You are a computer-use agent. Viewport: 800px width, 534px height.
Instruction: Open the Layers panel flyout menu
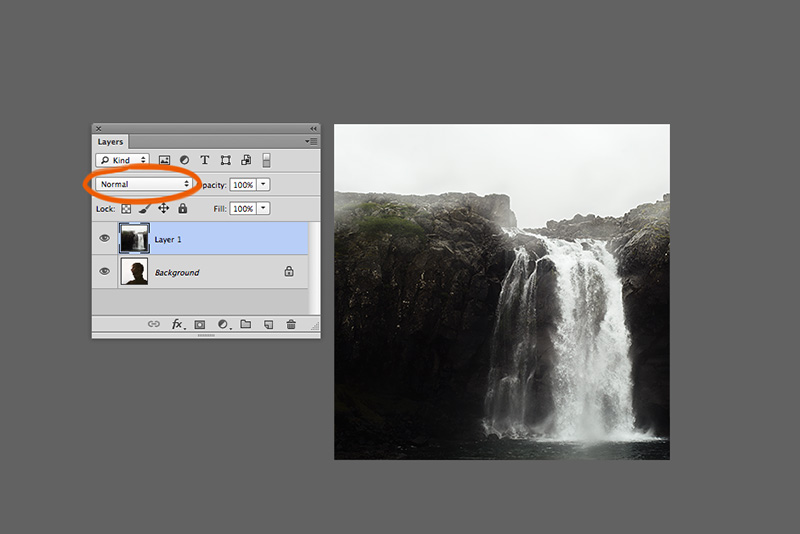tap(311, 141)
